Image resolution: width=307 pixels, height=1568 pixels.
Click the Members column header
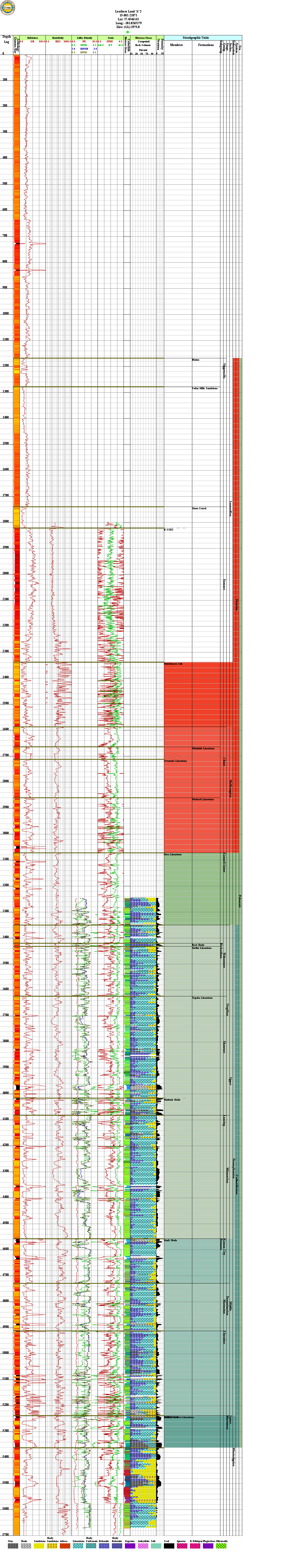177,45
